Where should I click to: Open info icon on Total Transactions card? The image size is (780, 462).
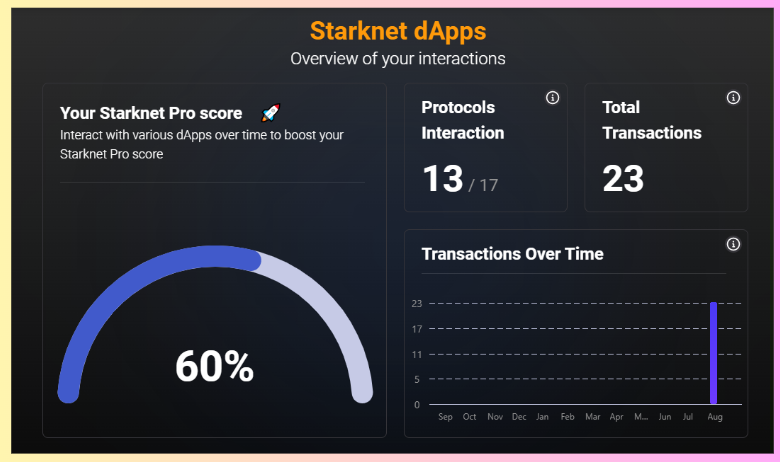point(733,97)
